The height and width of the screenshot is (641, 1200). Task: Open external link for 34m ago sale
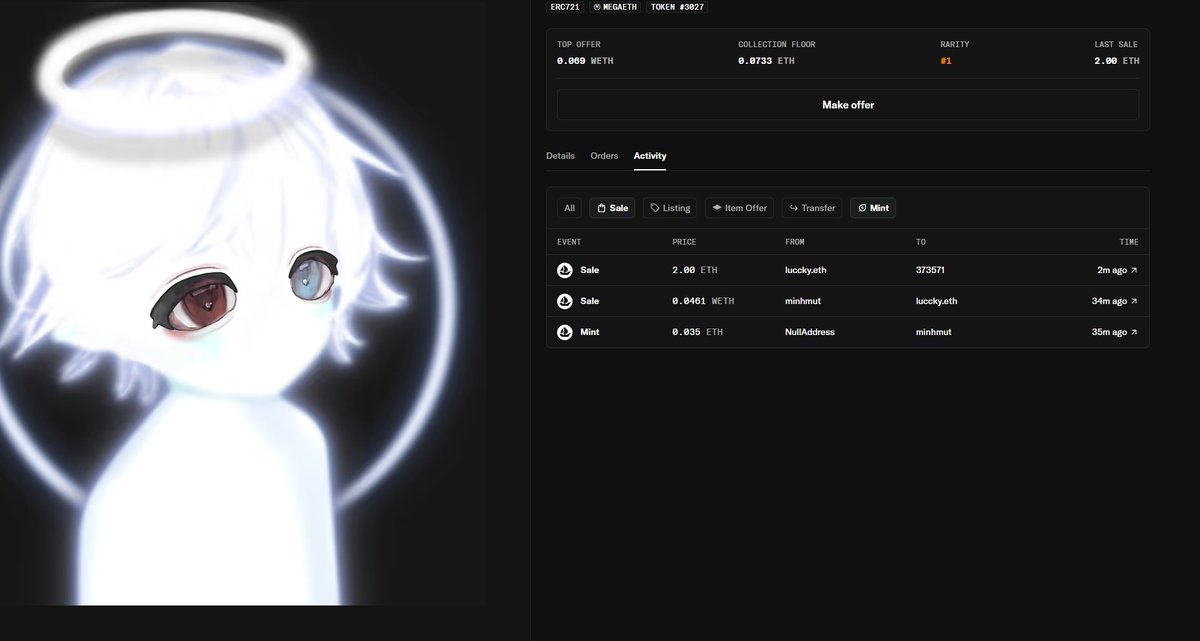pos(1134,301)
